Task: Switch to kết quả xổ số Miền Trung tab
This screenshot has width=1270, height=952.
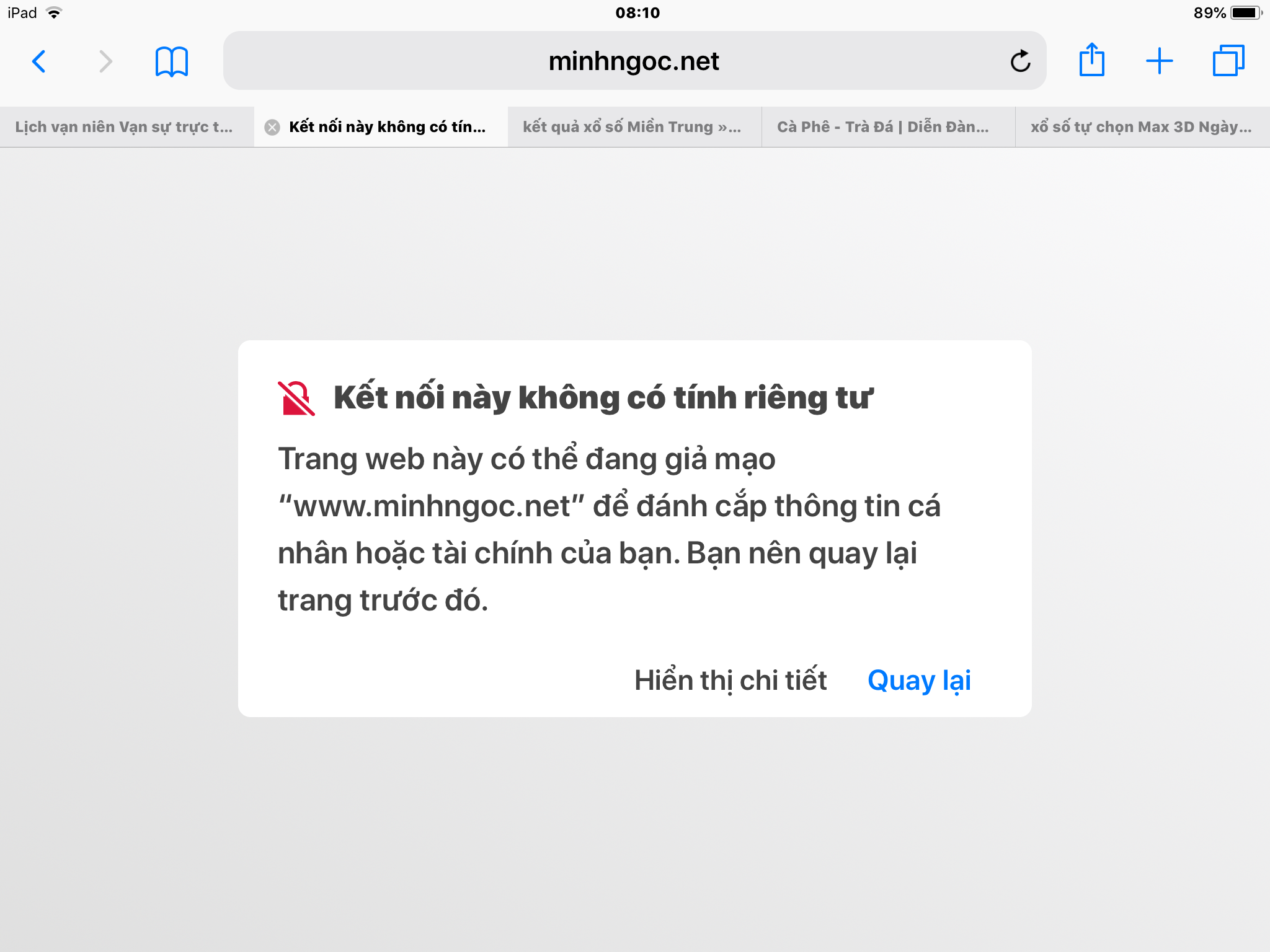Action: coord(633,127)
